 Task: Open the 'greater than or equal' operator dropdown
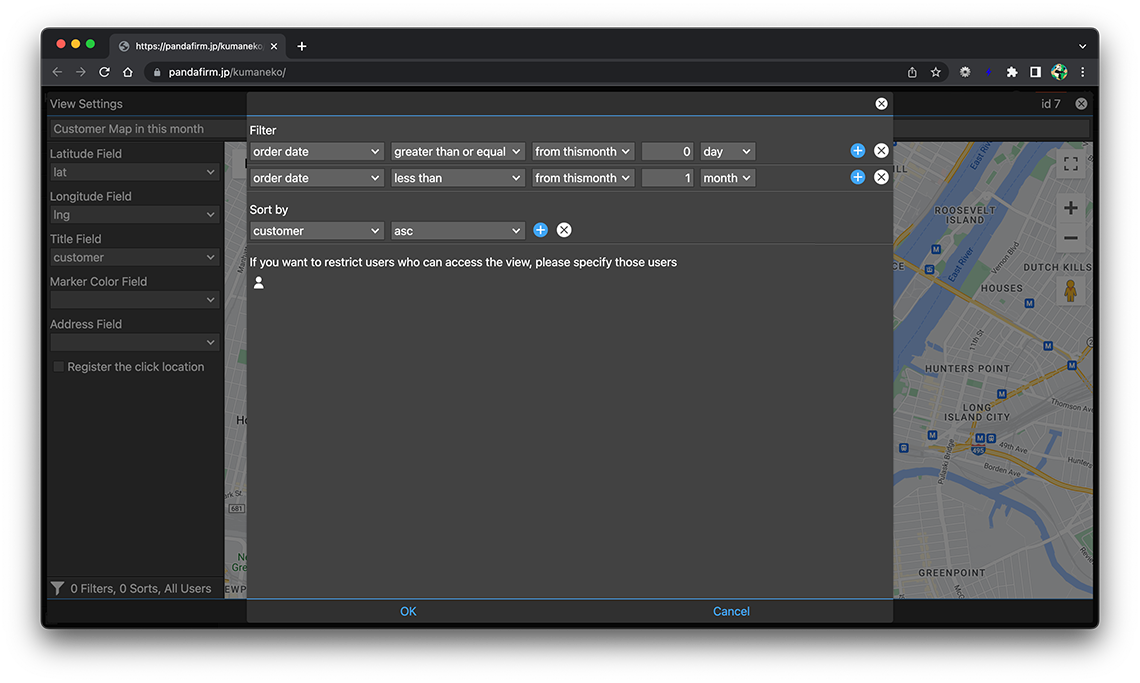coord(457,152)
